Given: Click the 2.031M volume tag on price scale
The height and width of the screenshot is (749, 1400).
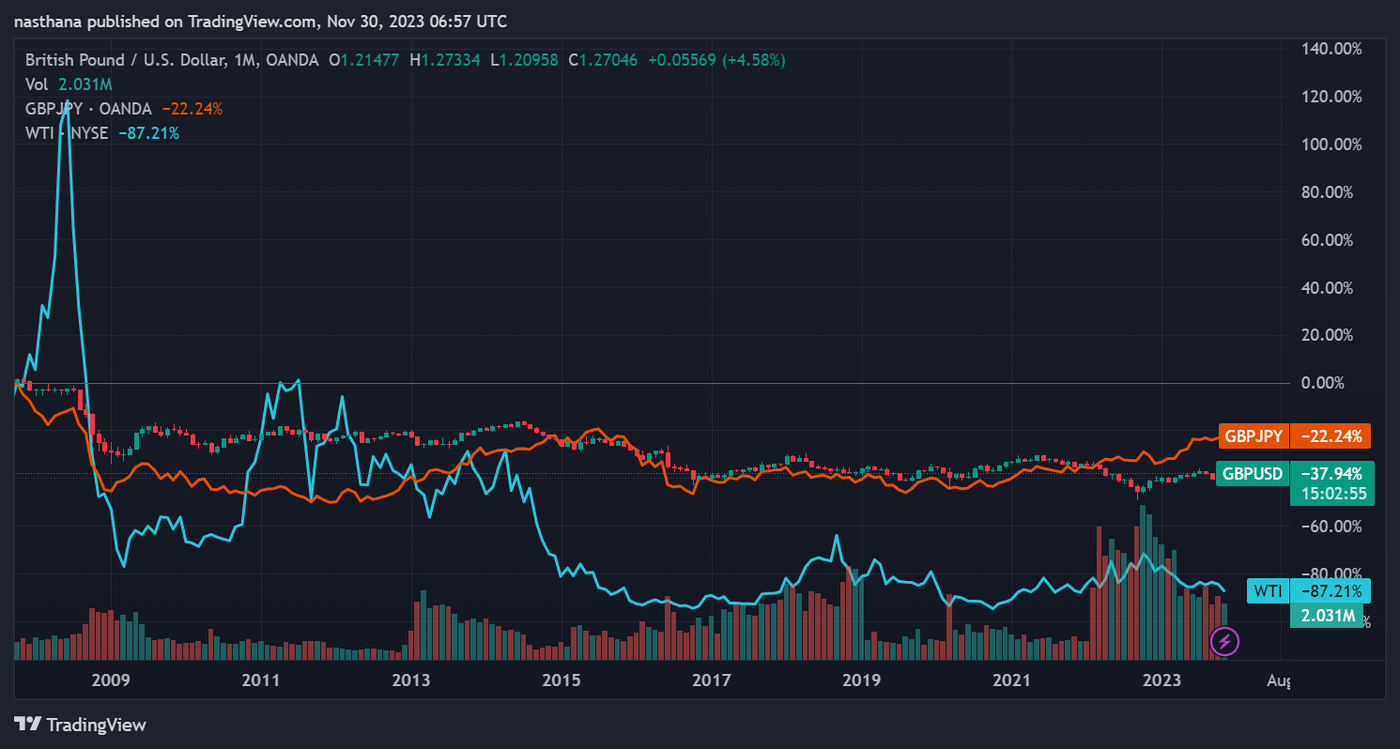Looking at the screenshot, I should pyautogui.click(x=1327, y=616).
